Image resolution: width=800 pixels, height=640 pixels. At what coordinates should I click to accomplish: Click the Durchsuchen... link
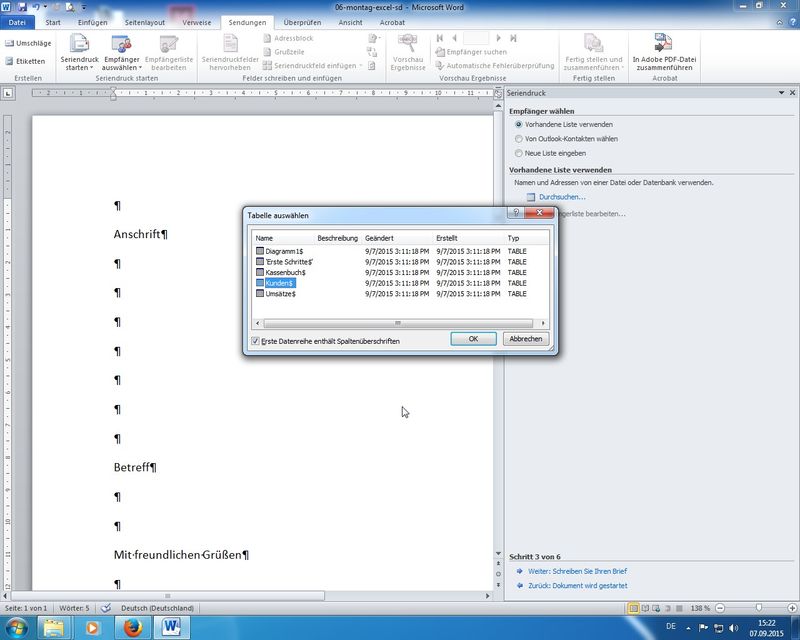click(562, 197)
